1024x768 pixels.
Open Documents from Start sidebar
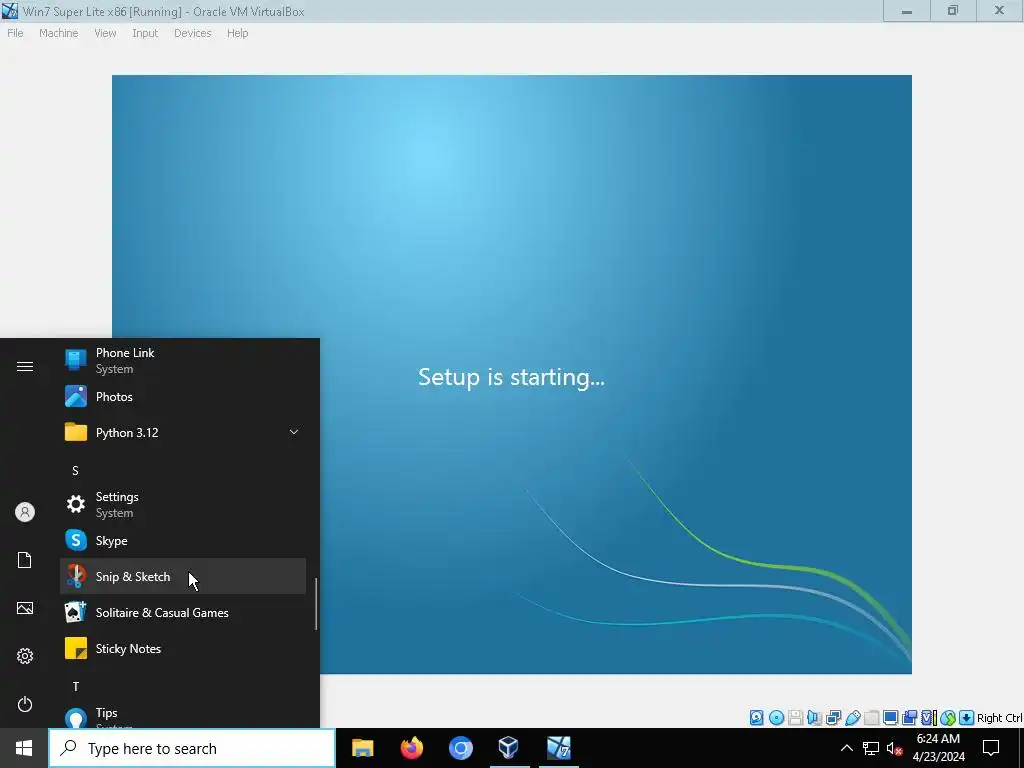click(x=25, y=560)
